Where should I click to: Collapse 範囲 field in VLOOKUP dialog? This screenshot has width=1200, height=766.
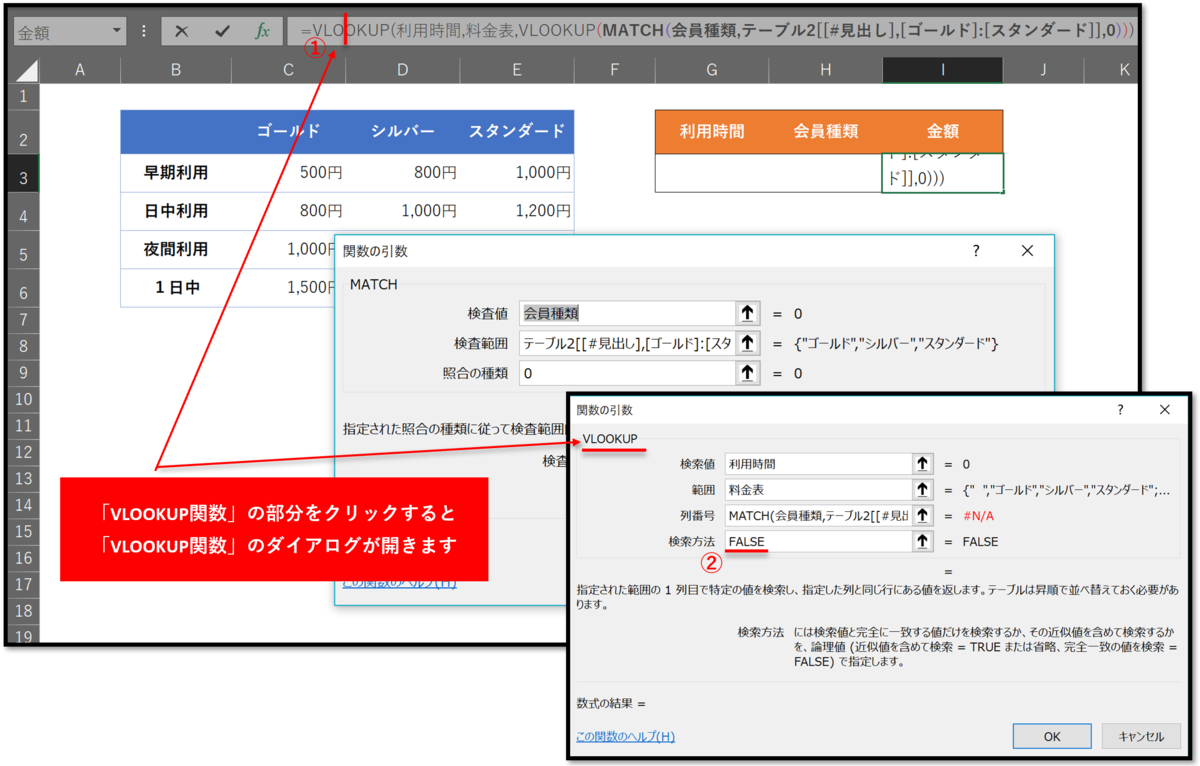point(921,490)
